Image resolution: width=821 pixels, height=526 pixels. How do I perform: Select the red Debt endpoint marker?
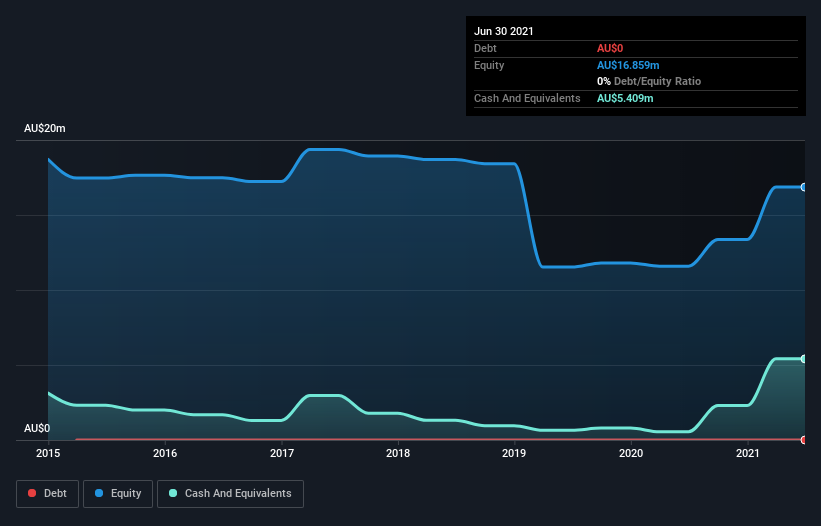coord(804,440)
